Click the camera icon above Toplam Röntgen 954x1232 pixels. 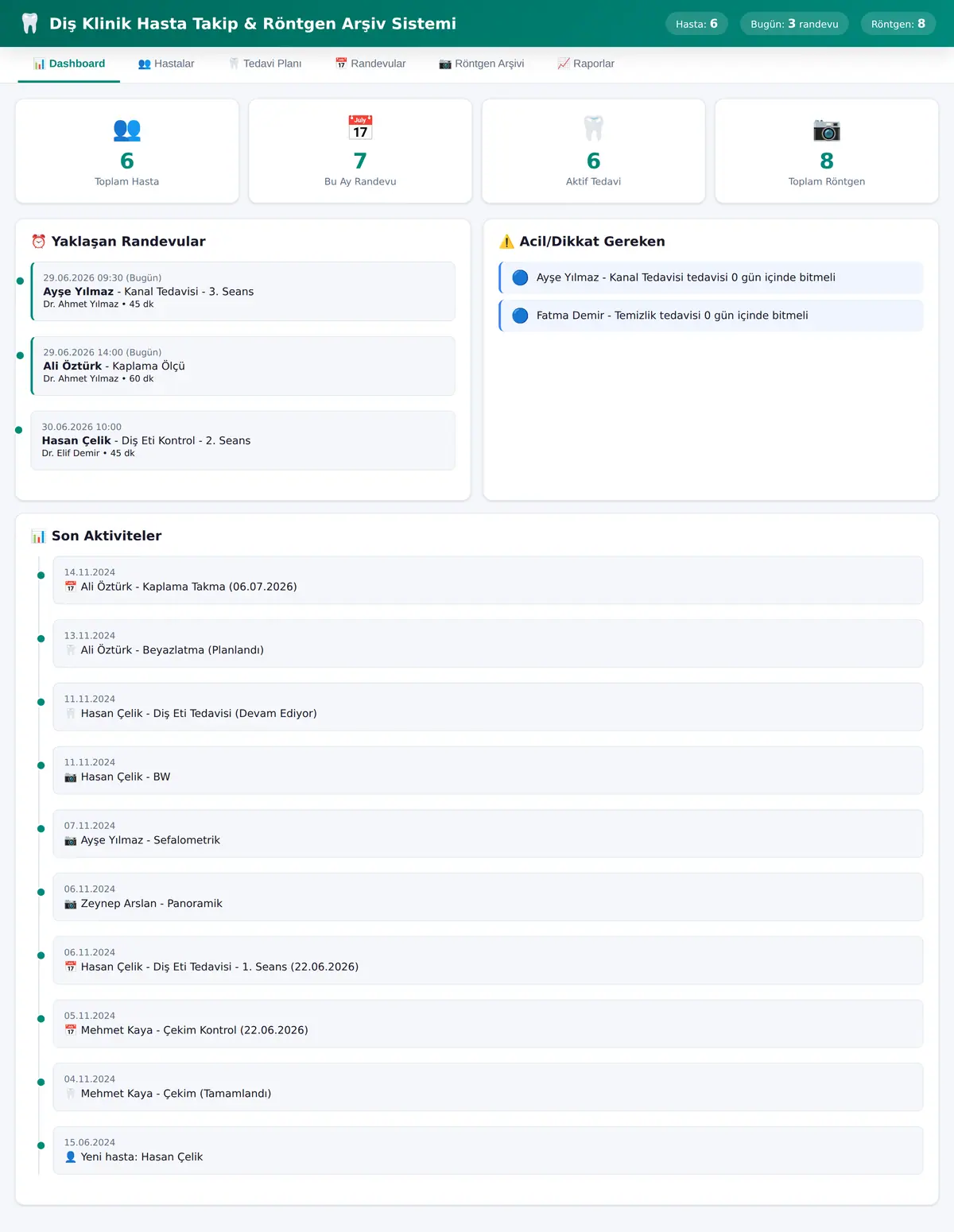click(x=827, y=129)
